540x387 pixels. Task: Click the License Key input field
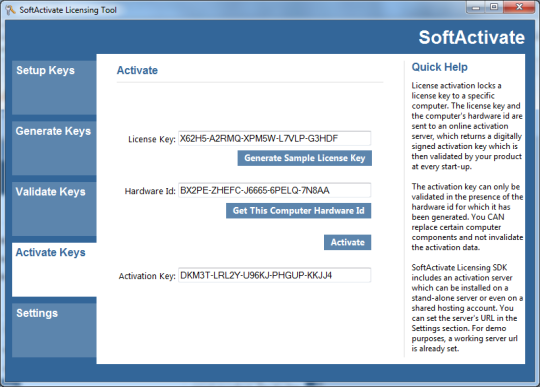tap(274, 138)
